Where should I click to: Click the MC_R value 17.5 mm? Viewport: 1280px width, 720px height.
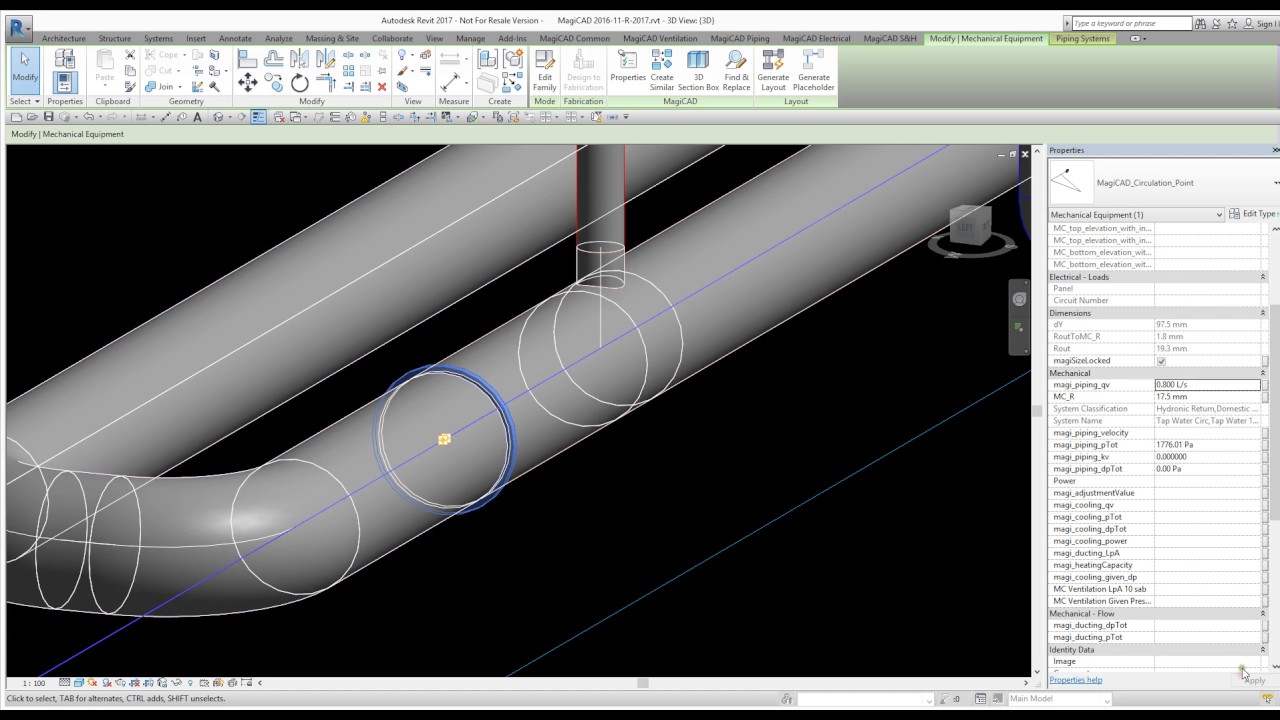1207,397
